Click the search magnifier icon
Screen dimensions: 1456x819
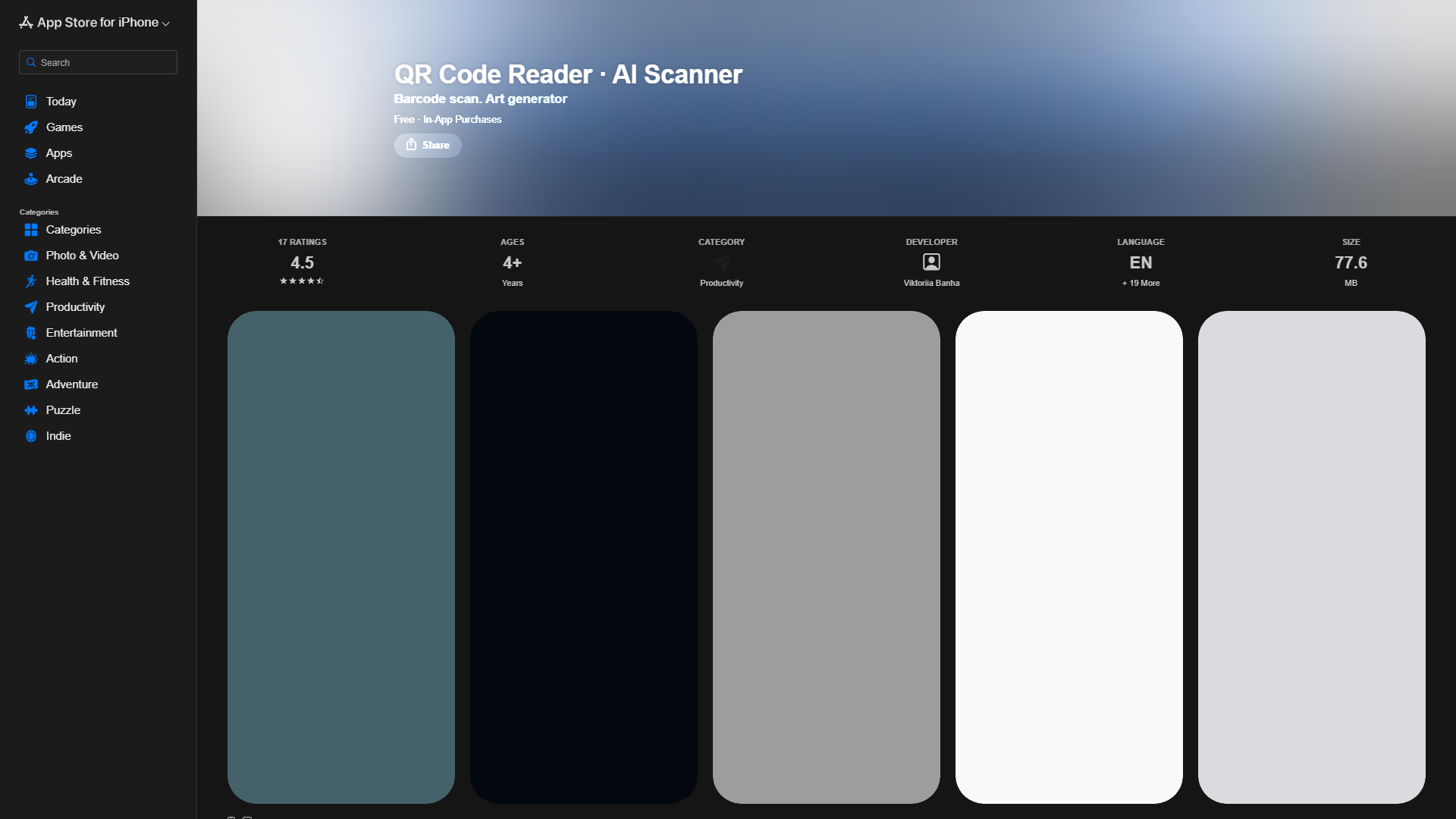[x=31, y=62]
